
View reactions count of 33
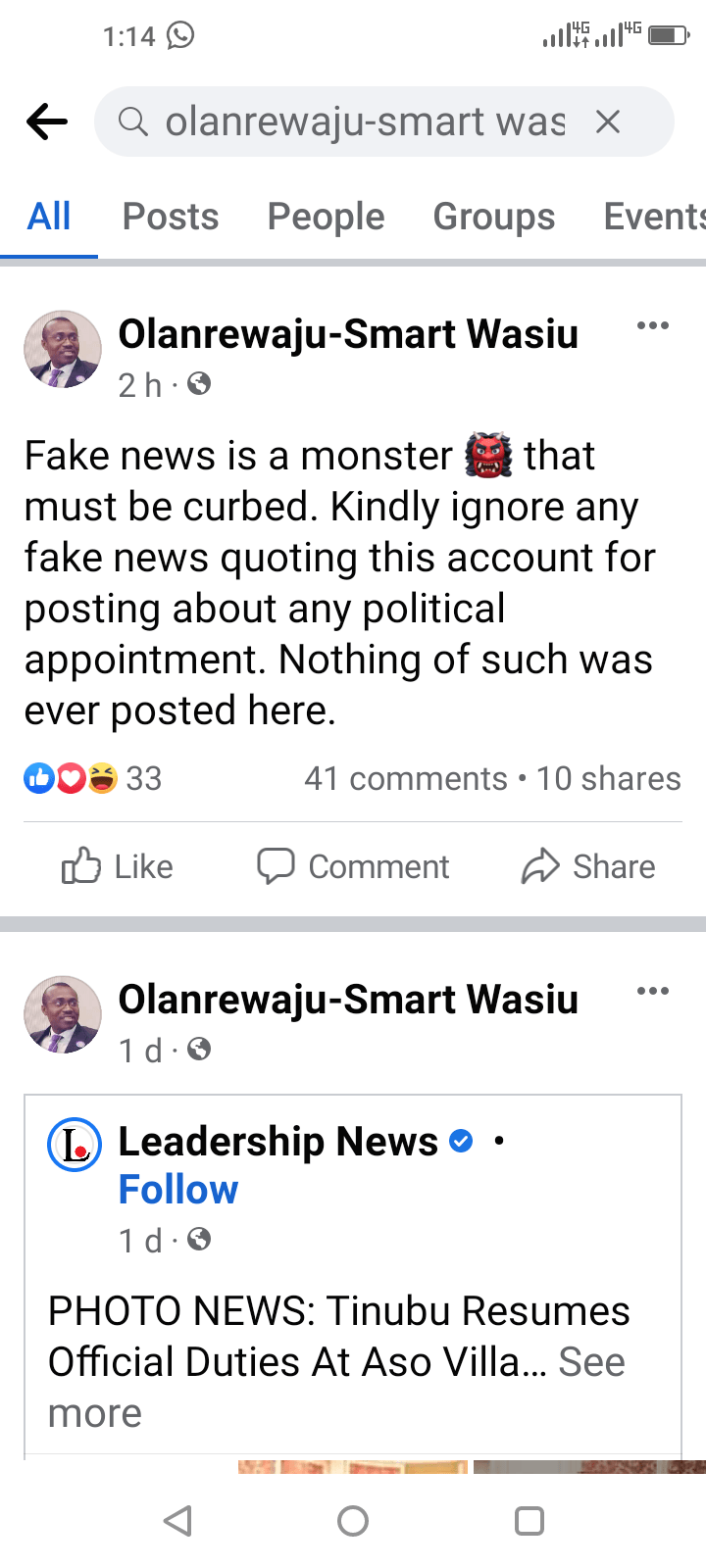point(93,778)
